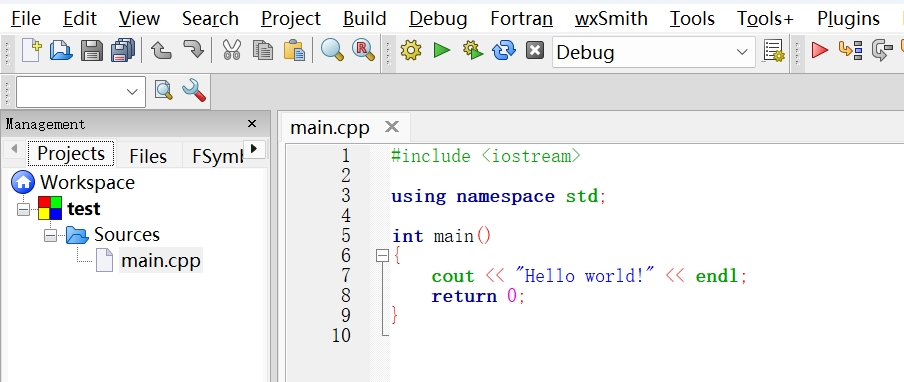The height and width of the screenshot is (382, 904).
Task: Open the Search menu
Action: pyautogui.click(x=210, y=19)
